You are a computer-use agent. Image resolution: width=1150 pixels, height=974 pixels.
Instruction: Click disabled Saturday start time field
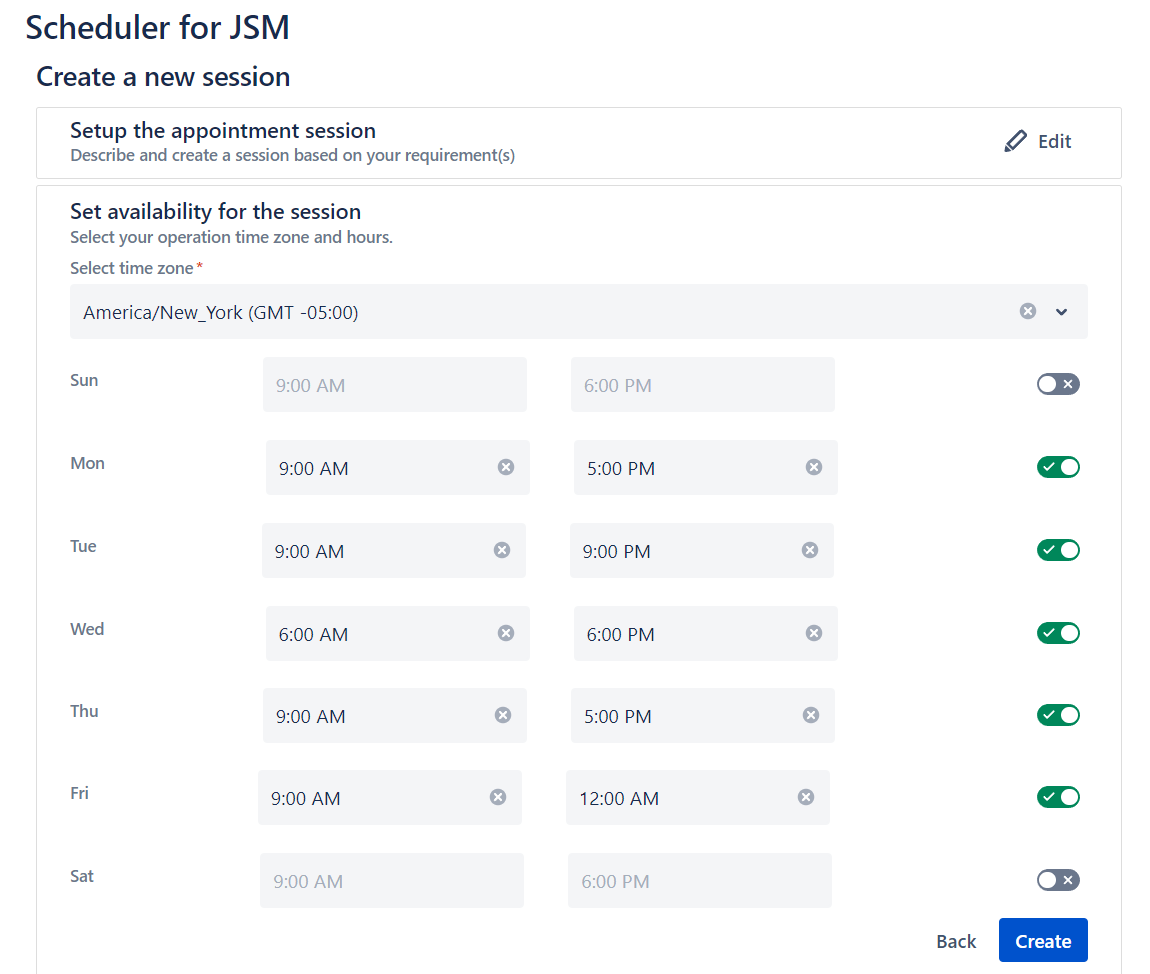(x=392, y=880)
